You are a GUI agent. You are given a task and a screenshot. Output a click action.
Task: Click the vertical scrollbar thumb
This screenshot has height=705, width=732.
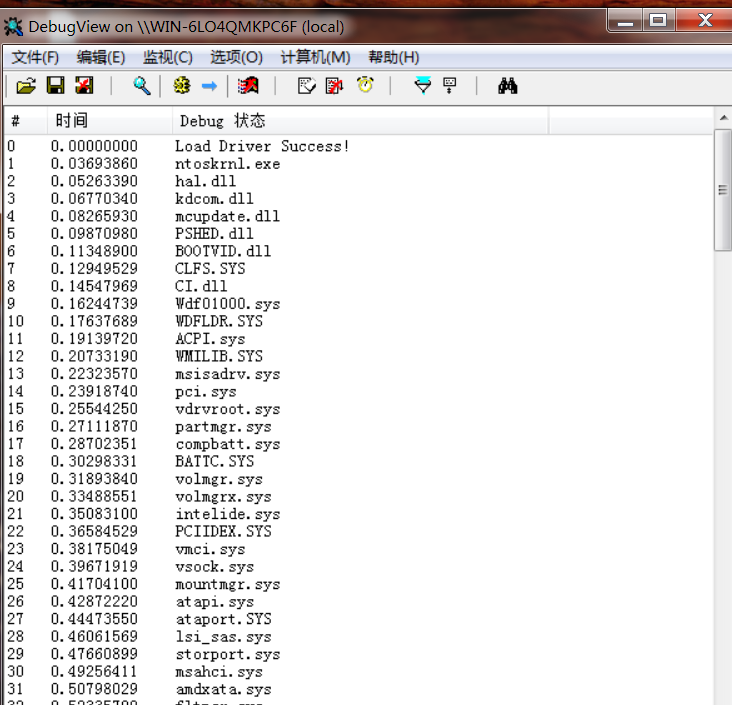pos(723,190)
